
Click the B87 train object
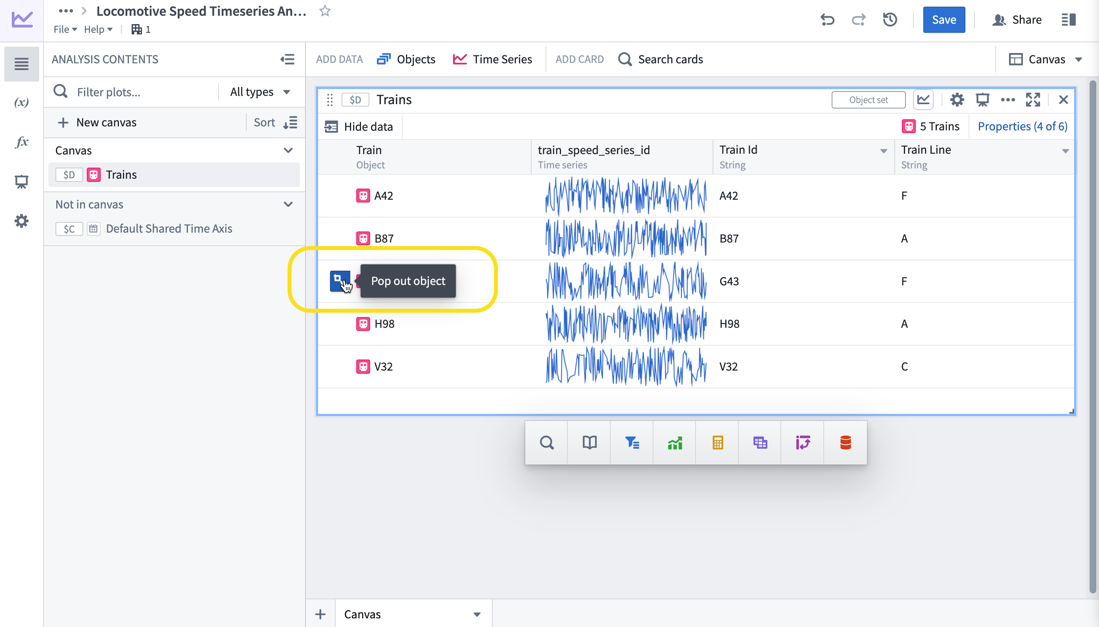[x=375, y=238]
